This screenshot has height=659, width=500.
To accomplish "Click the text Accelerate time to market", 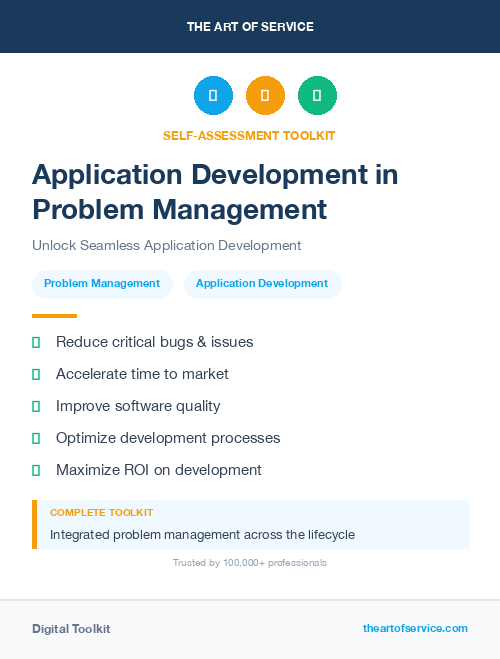I will [142, 374].
